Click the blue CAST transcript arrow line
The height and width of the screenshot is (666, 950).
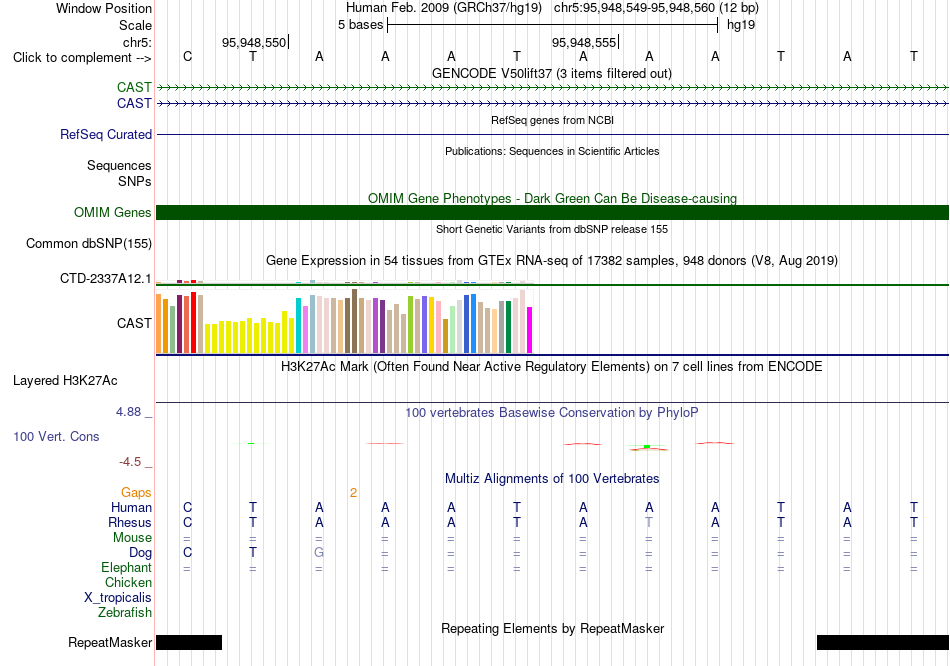(552, 104)
